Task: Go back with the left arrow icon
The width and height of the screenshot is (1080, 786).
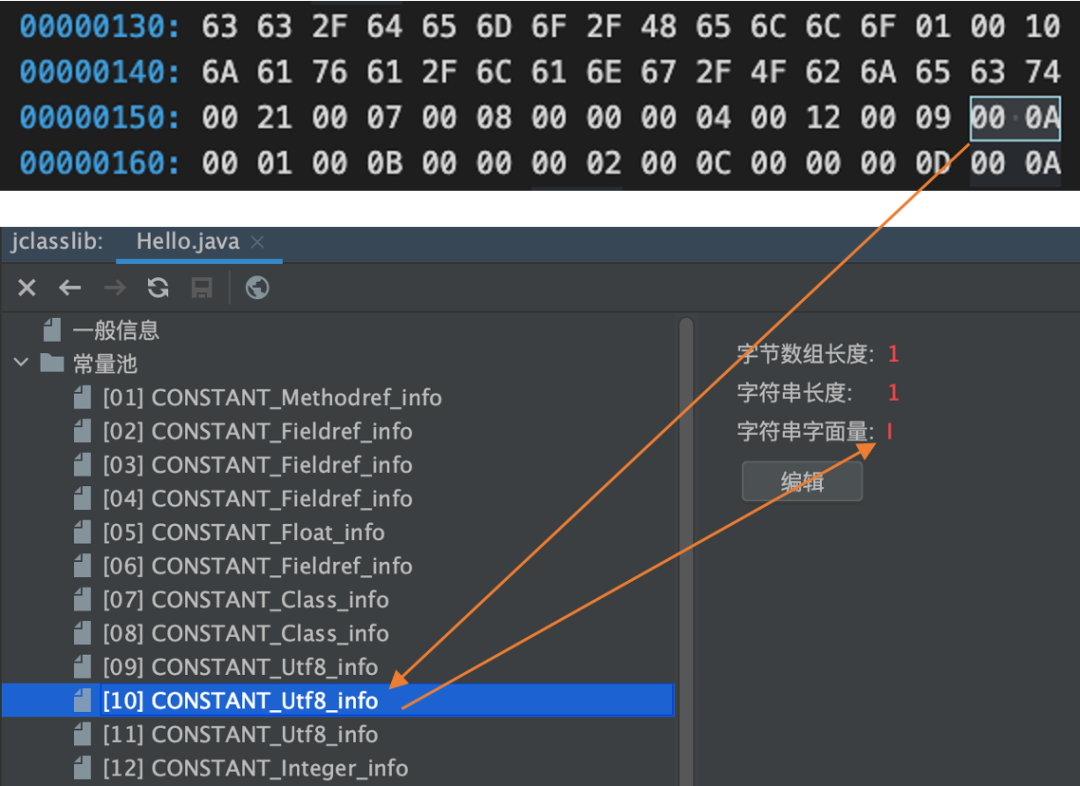Action: coord(70,287)
